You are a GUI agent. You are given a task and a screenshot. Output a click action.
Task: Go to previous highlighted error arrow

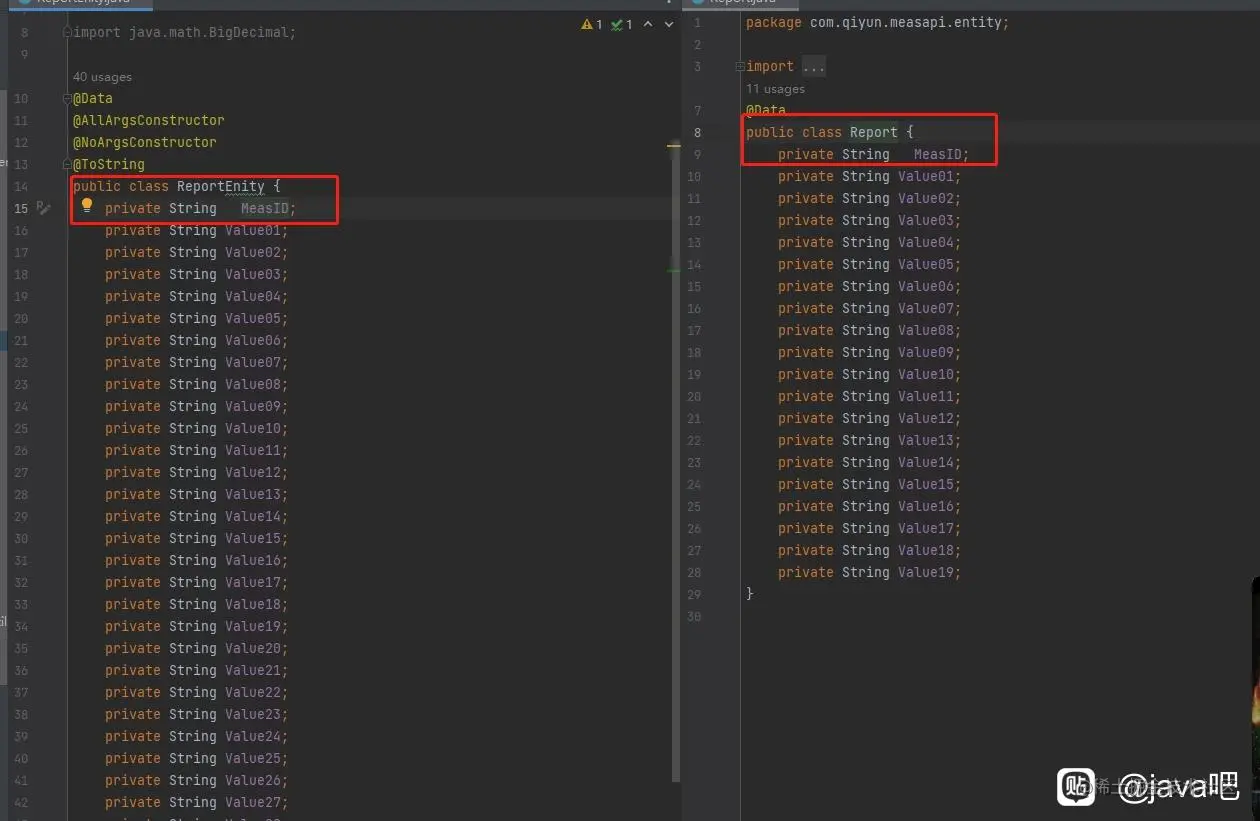pos(648,24)
